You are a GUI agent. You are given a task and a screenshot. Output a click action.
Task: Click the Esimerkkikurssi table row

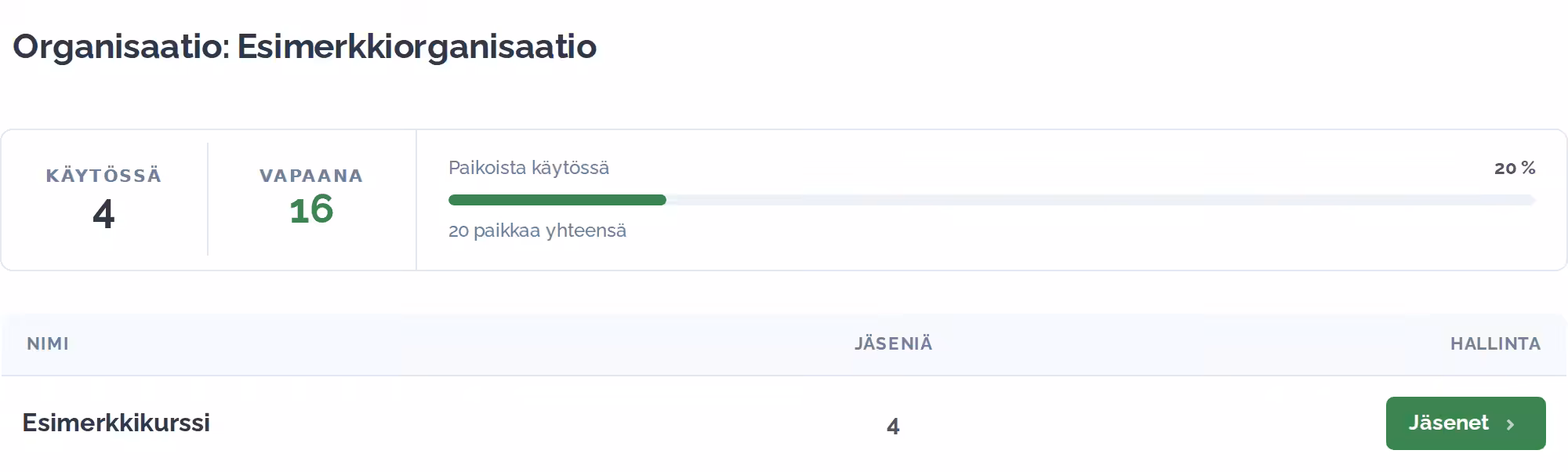point(784,423)
